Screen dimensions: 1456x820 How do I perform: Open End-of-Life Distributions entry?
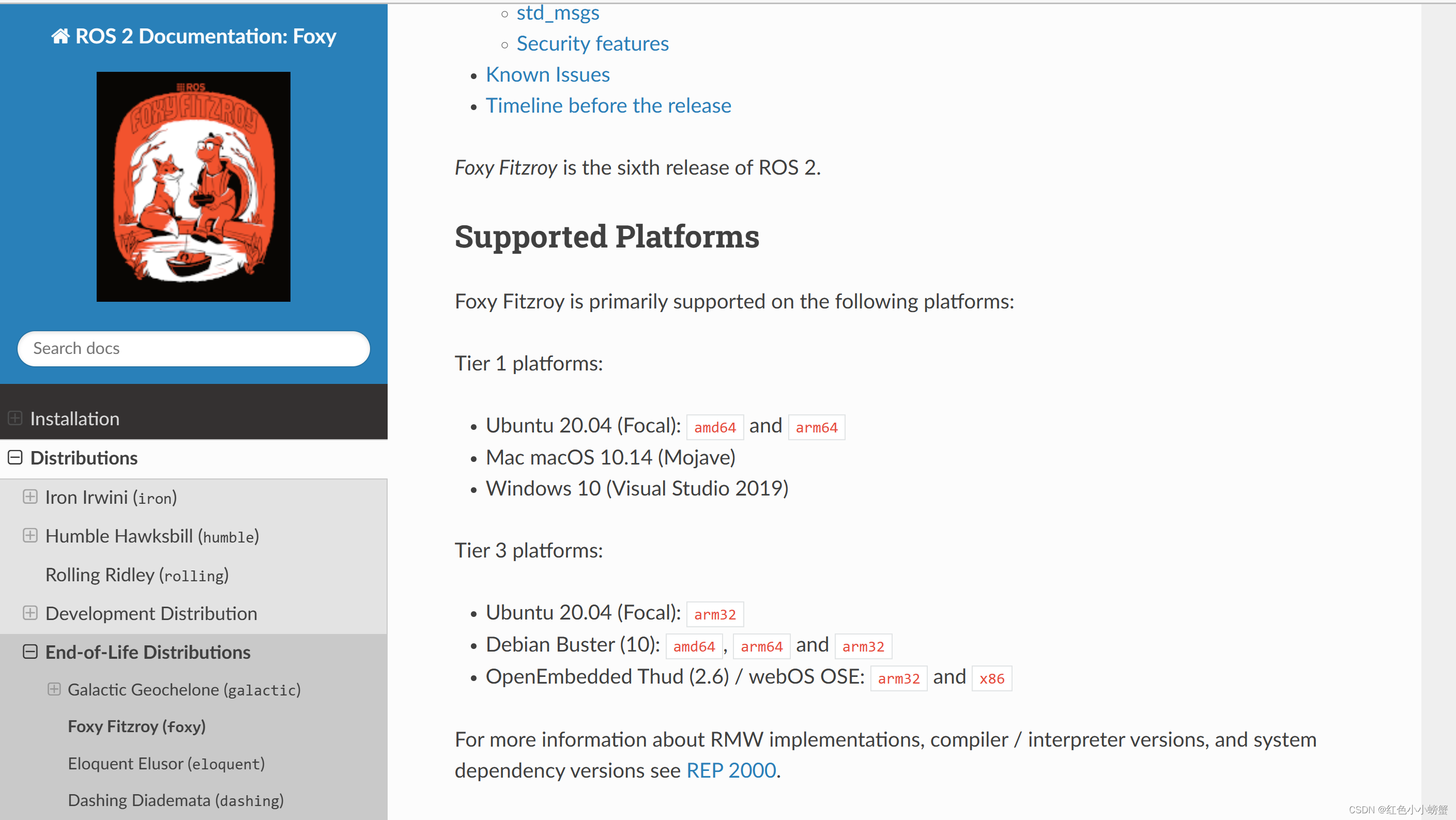[147, 652]
